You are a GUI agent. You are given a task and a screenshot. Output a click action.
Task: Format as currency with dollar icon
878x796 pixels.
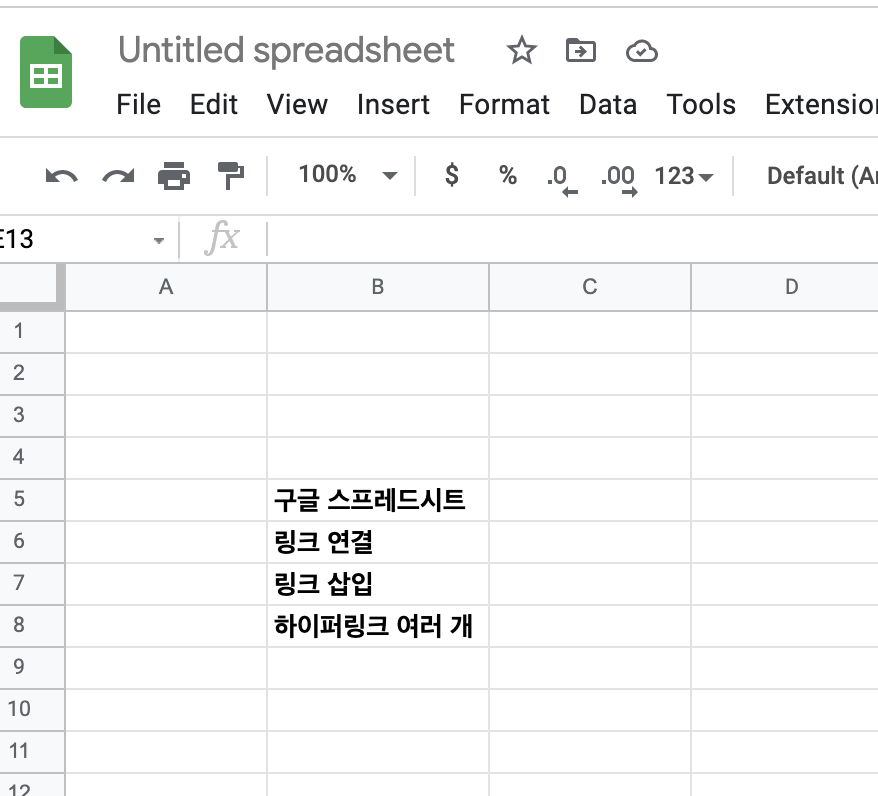pyautogui.click(x=452, y=175)
